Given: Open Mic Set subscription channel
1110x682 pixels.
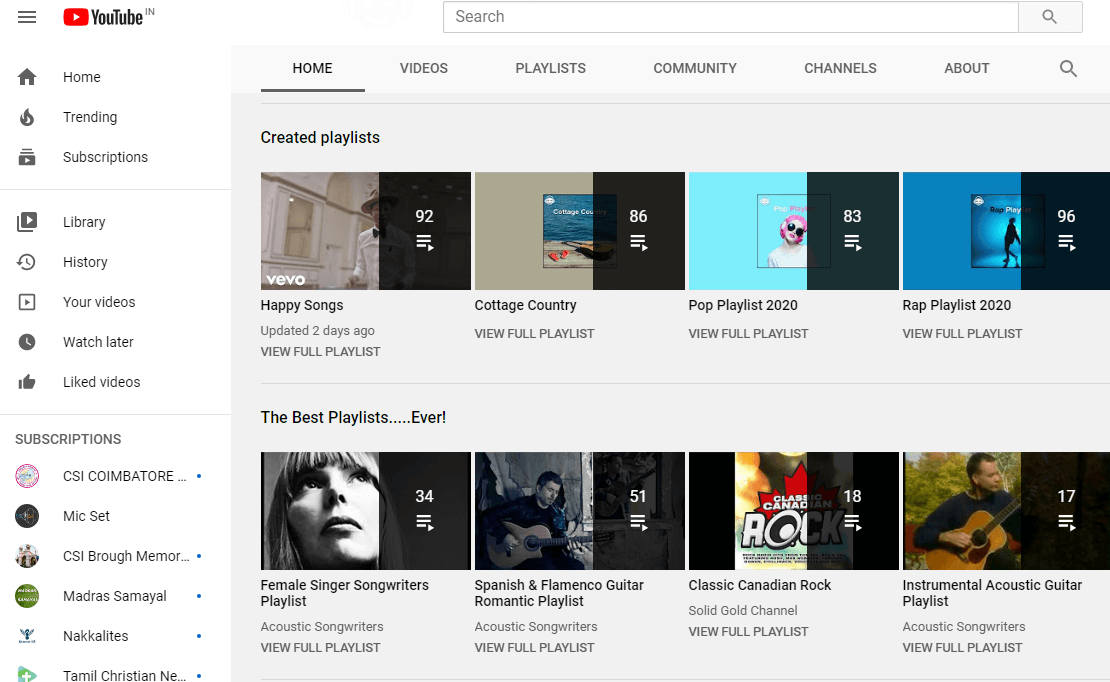Looking at the screenshot, I should tap(86, 516).
